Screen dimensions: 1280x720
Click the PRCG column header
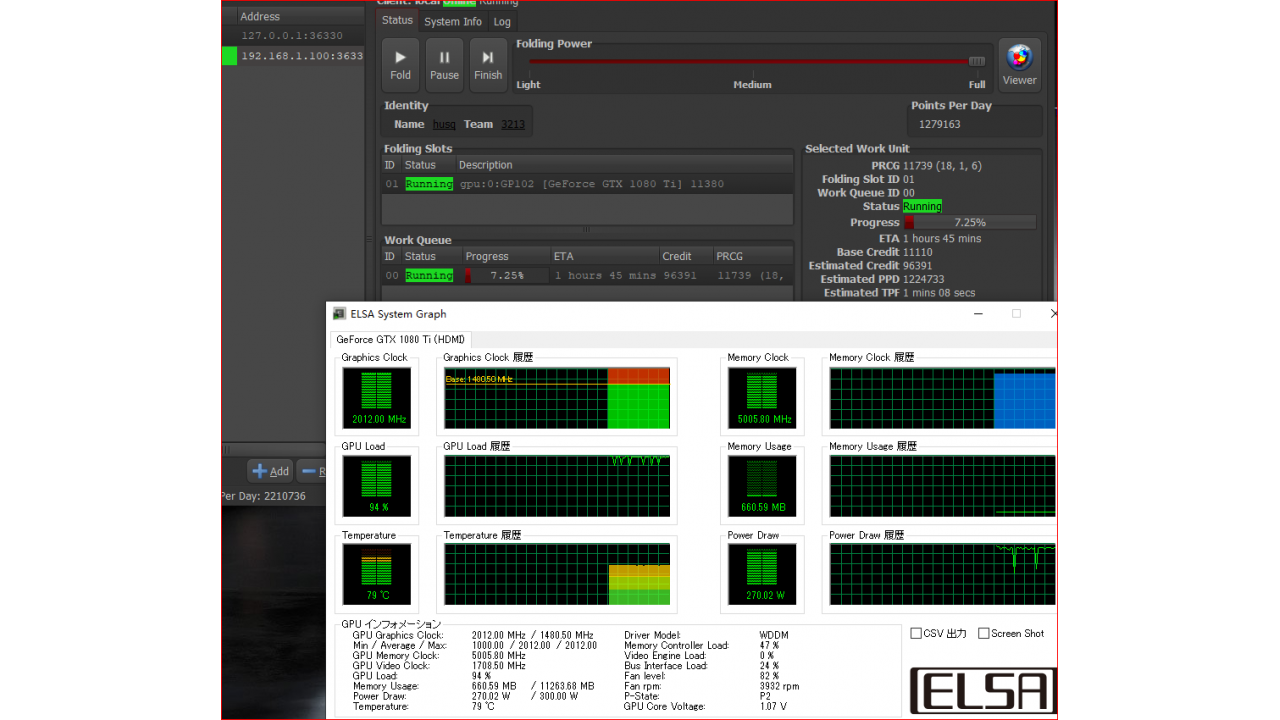coord(753,256)
